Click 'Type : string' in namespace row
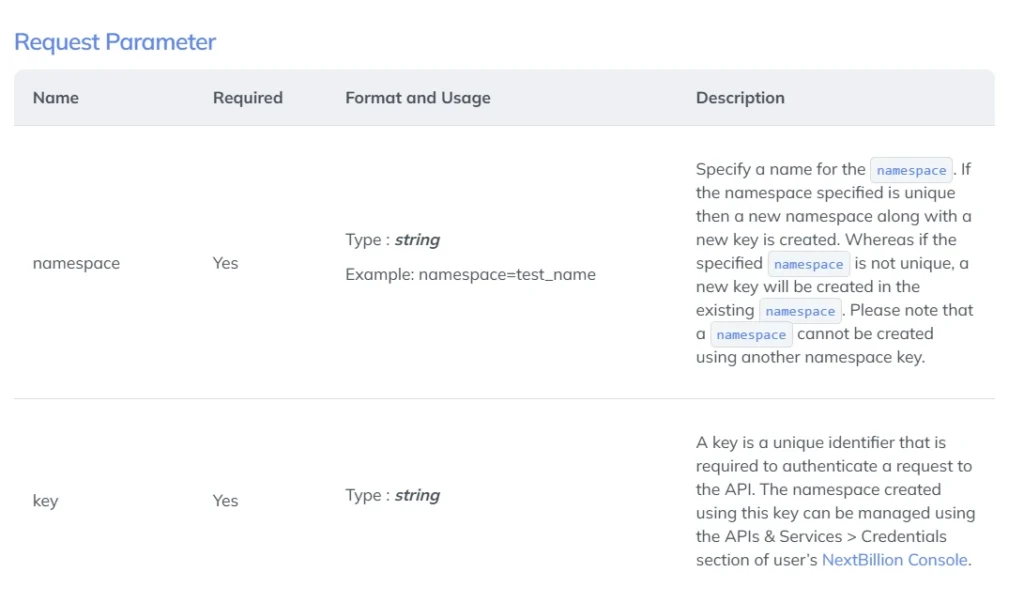Screen dimensions: 1024x603 point(392,240)
